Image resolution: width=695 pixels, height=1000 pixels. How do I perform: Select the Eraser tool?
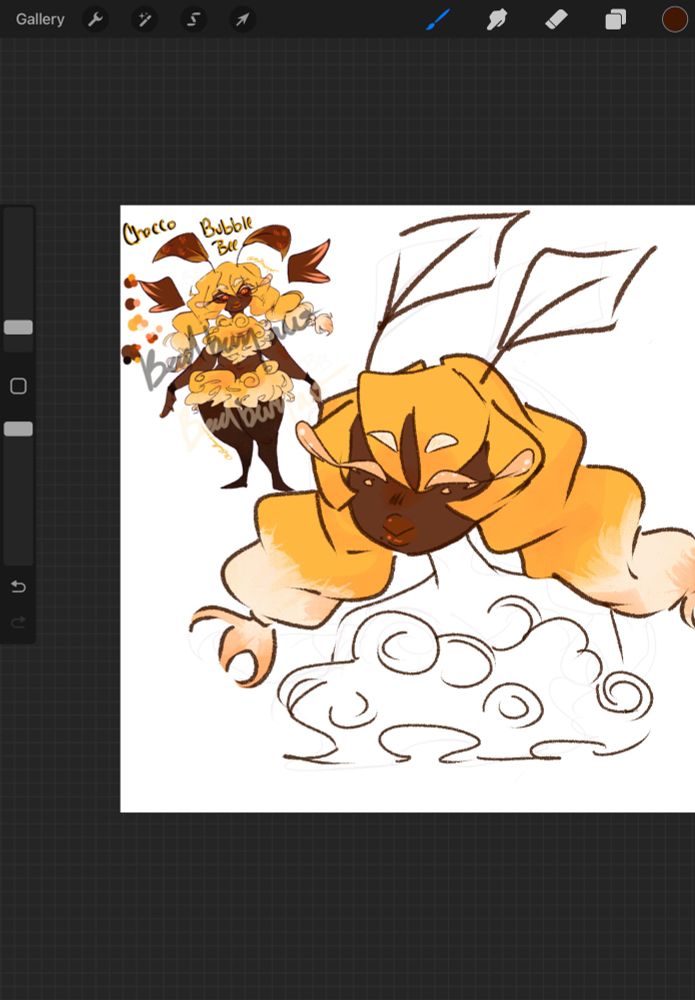556,20
